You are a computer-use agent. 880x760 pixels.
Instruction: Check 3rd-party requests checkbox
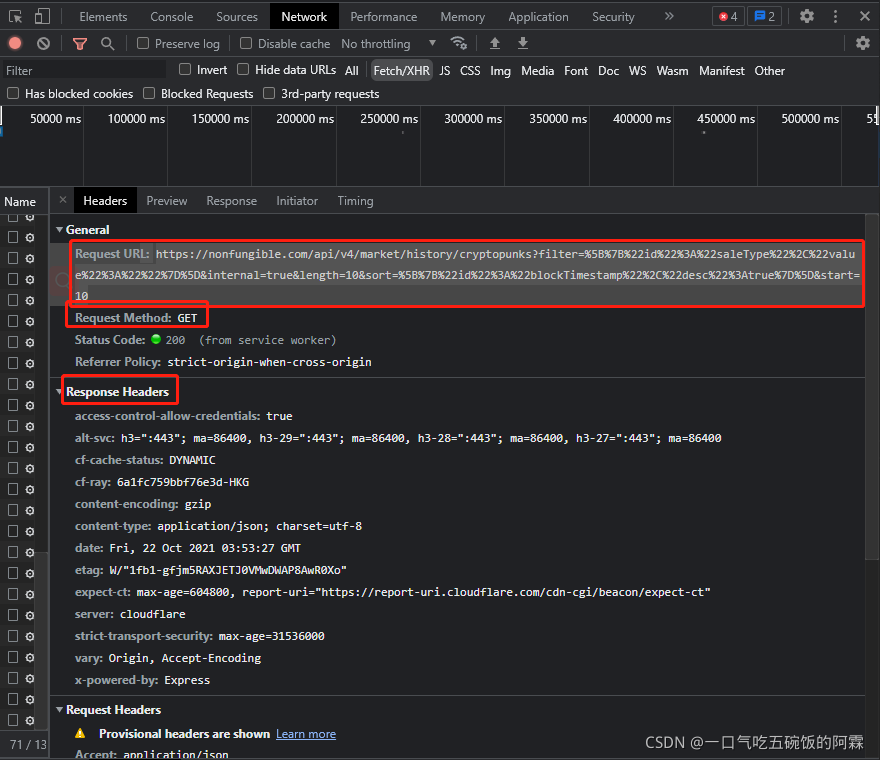pyautogui.click(x=269, y=93)
